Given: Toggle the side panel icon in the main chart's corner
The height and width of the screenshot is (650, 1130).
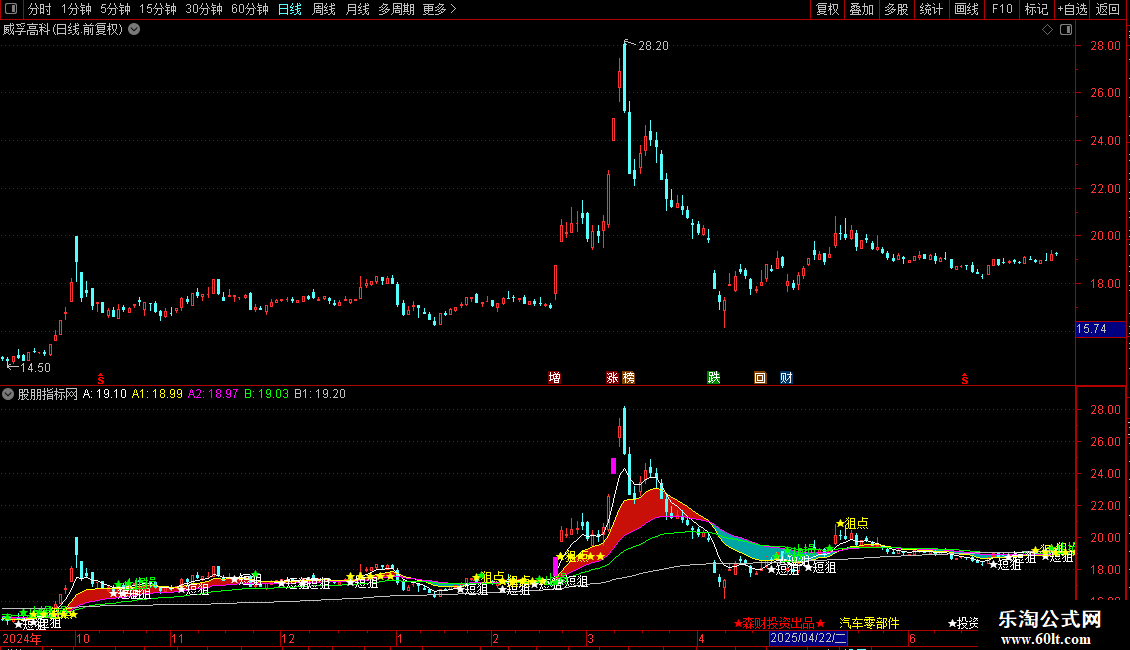Looking at the screenshot, I should [1066, 30].
